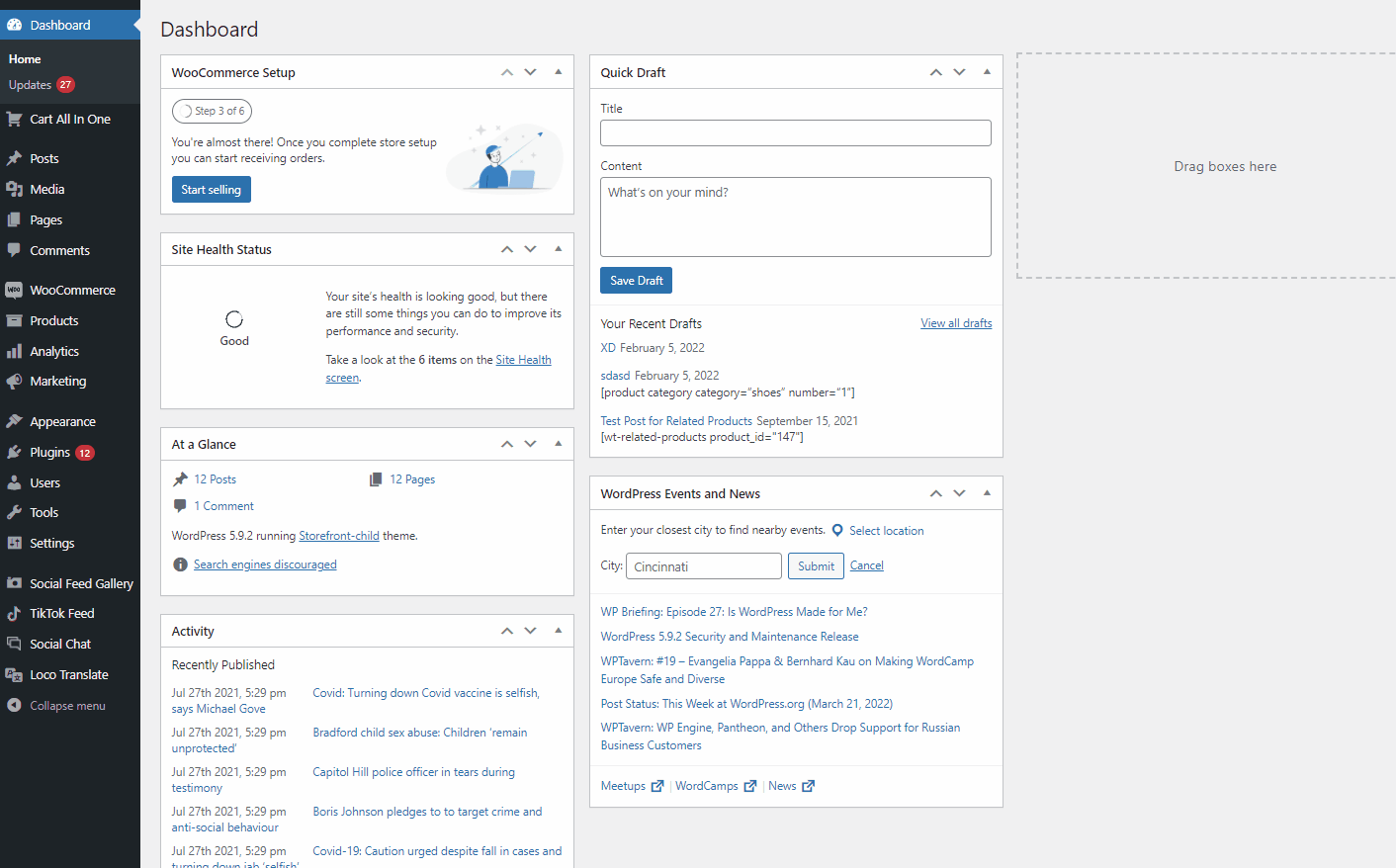This screenshot has height=868, width=1396.
Task: Click the TikTok Feed music note icon
Action: click(x=14, y=613)
